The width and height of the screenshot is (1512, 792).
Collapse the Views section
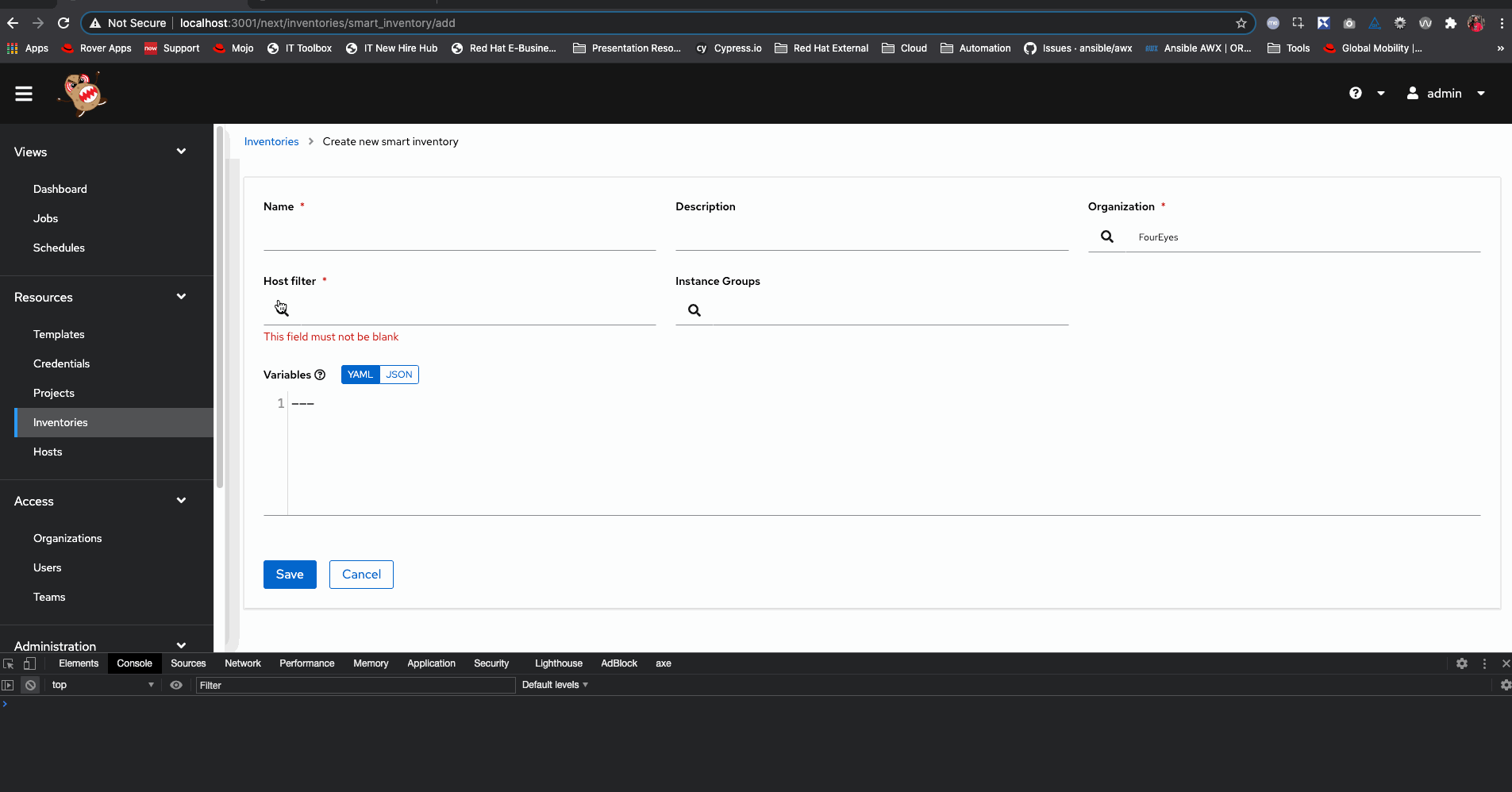181,152
